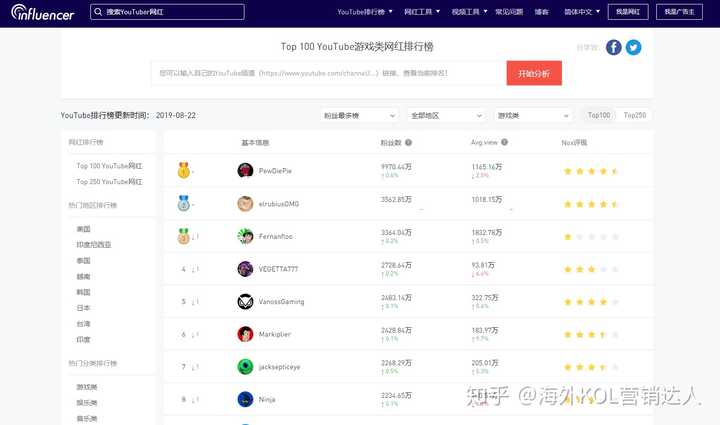Focus the YouTube channel URL input
This screenshot has width=720, height=425.
(x=329, y=73)
